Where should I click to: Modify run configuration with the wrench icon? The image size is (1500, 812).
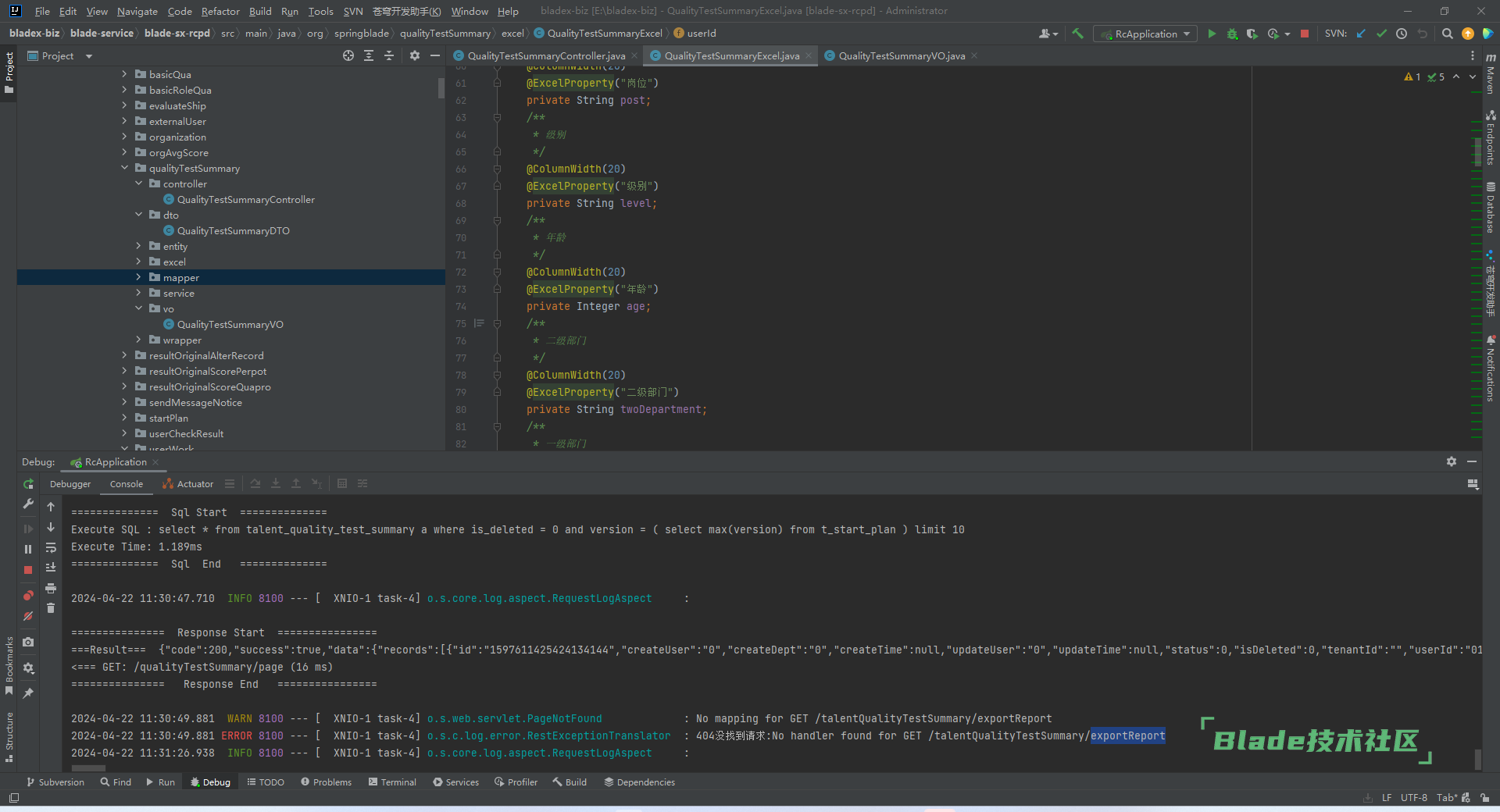tap(28, 504)
